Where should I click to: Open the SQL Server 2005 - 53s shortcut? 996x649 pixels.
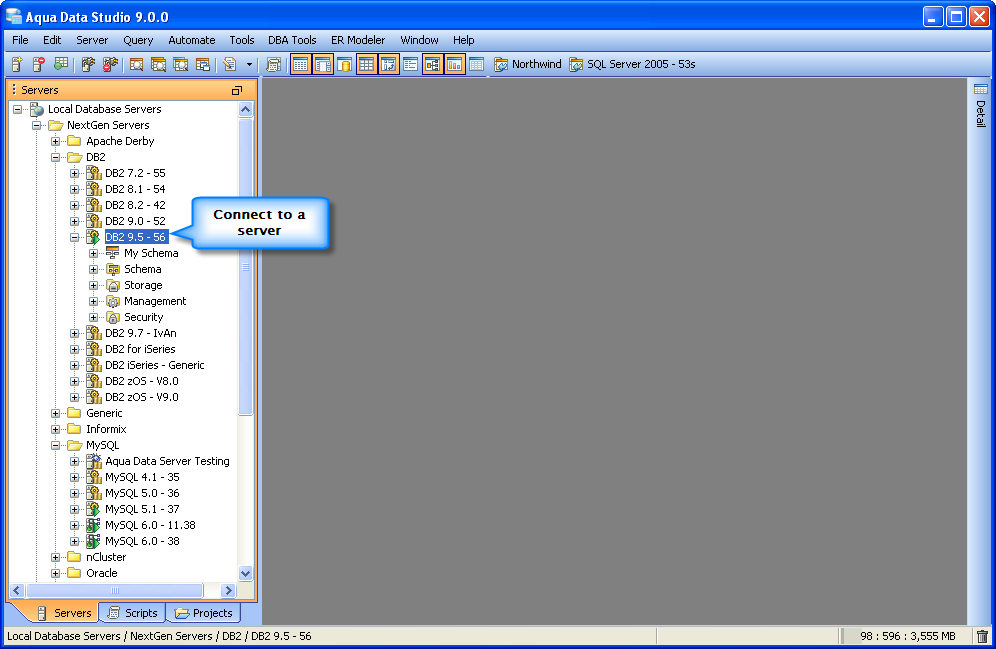click(x=632, y=64)
